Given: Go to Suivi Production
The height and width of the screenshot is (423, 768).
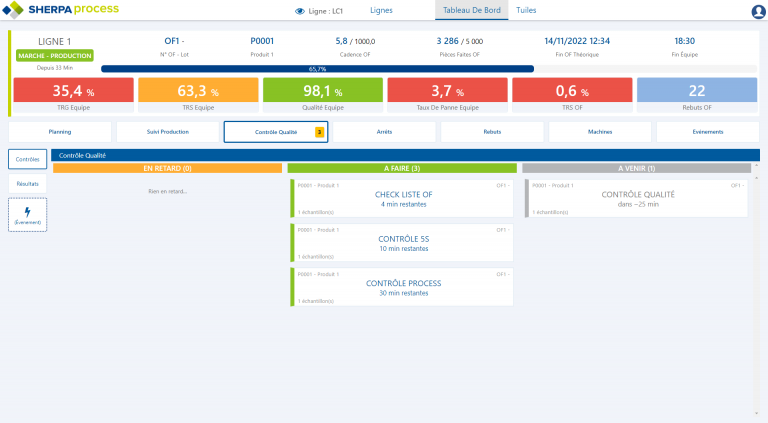Looking at the screenshot, I should point(167,132).
